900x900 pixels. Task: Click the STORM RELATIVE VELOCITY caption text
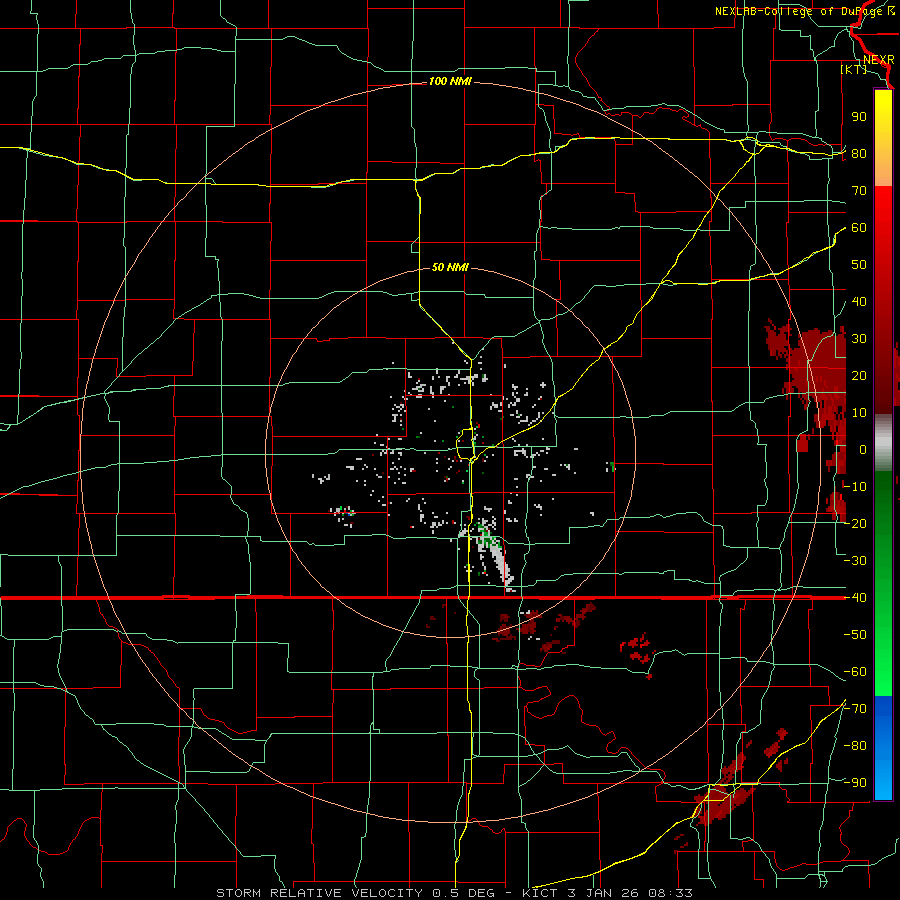coord(321,893)
